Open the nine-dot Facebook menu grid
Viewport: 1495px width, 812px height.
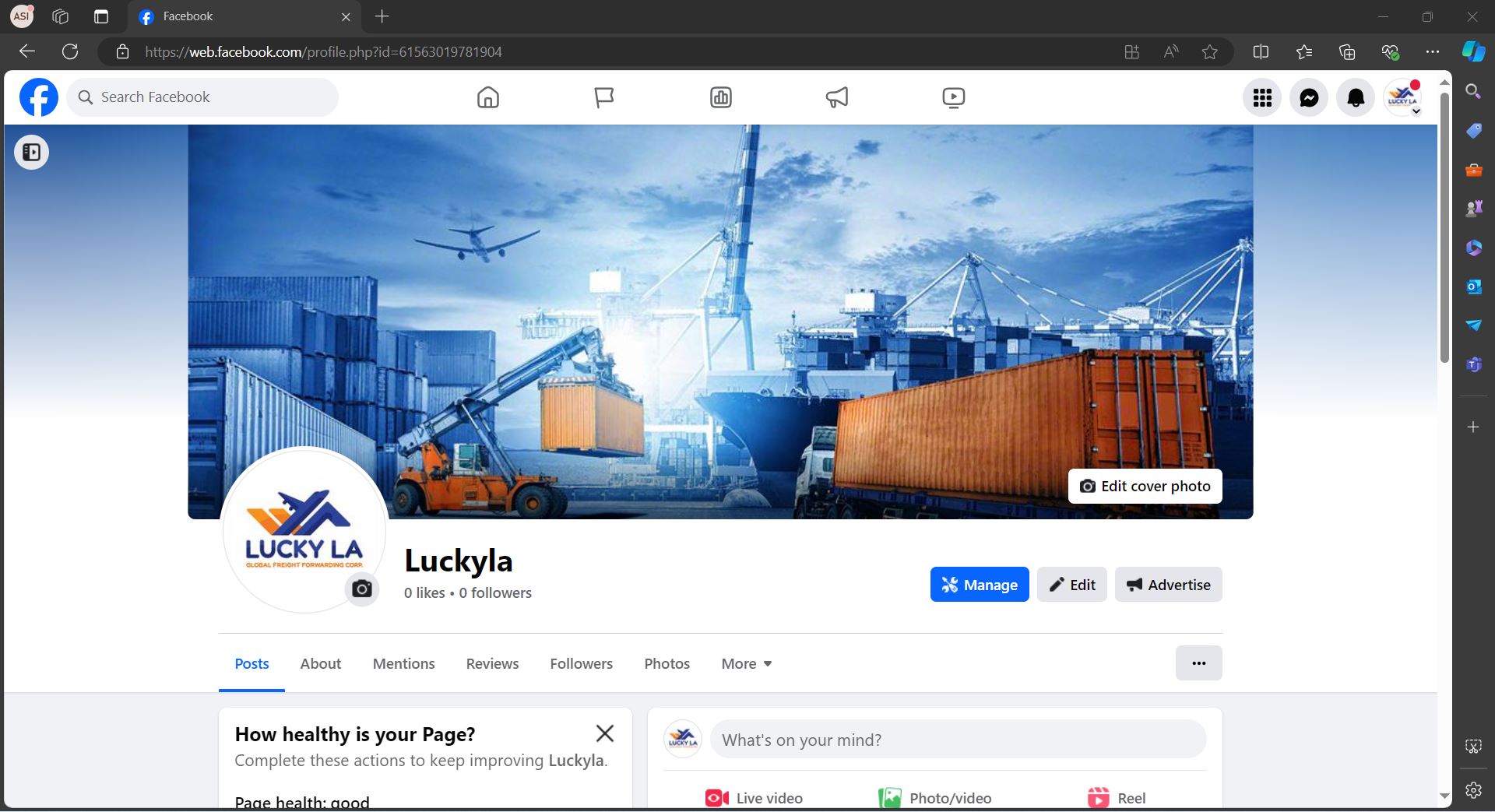click(1262, 97)
